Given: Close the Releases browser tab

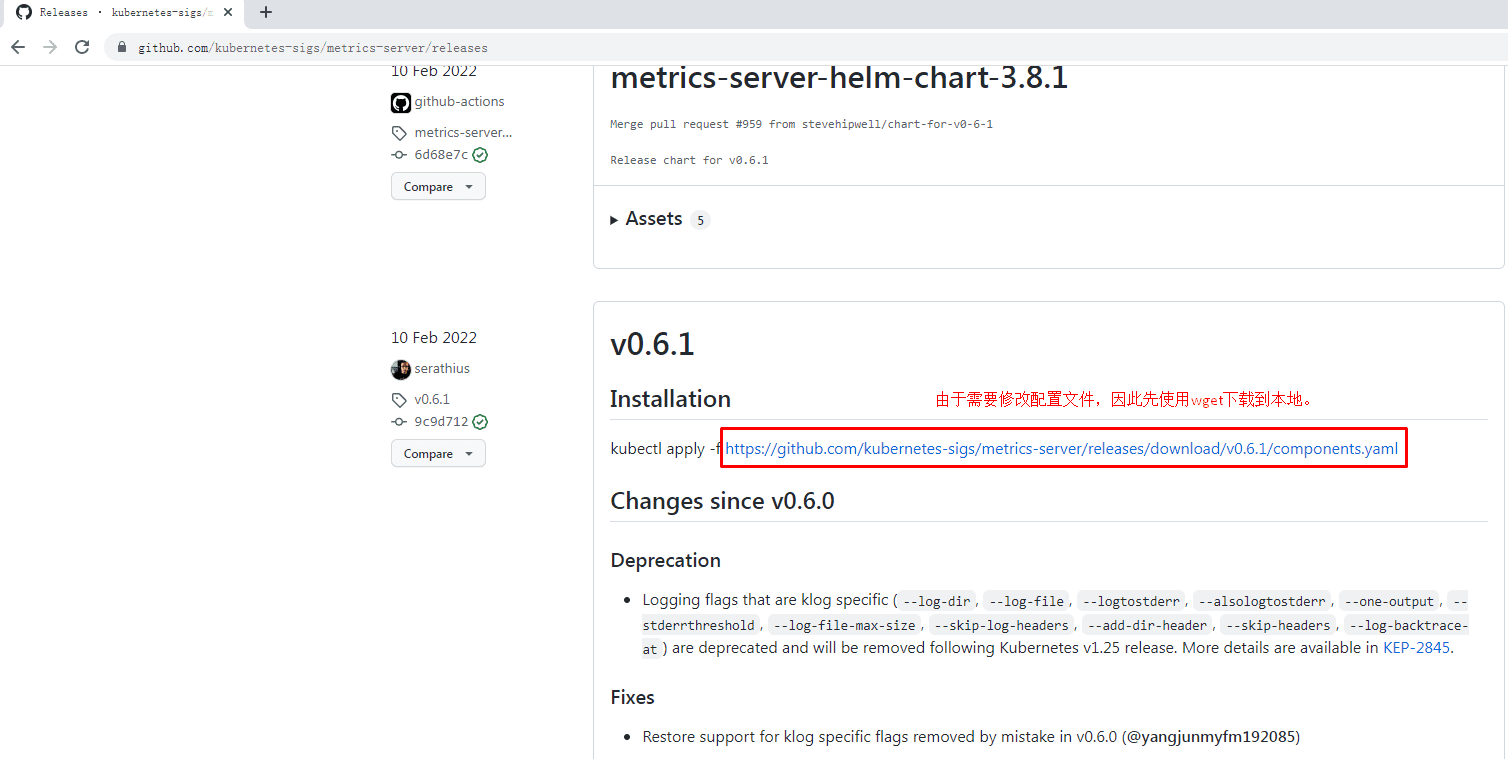Looking at the screenshot, I should click(228, 13).
